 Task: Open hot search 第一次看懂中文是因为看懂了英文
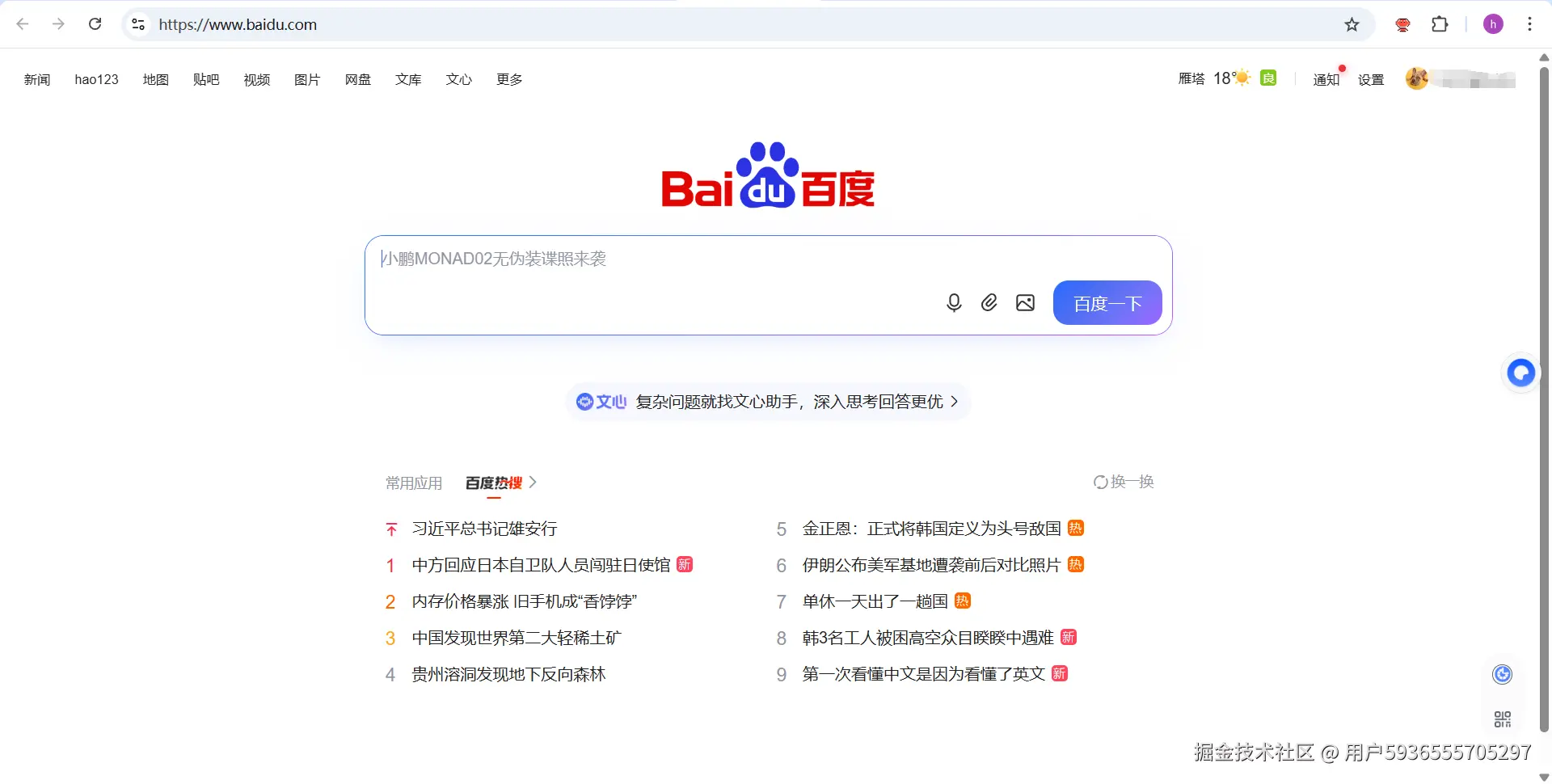[x=924, y=674]
